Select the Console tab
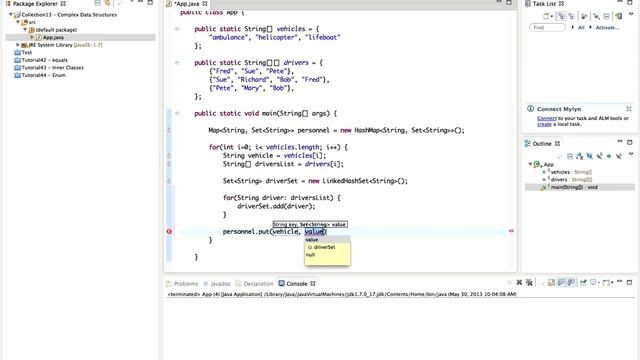 [297, 284]
